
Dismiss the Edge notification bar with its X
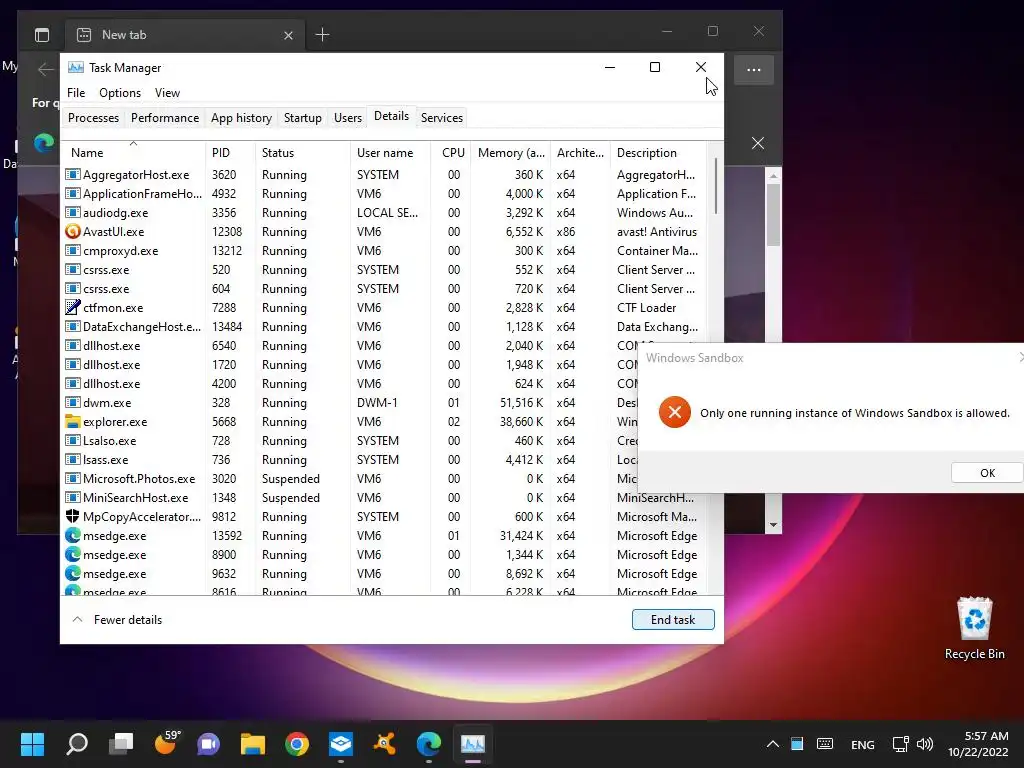(758, 143)
